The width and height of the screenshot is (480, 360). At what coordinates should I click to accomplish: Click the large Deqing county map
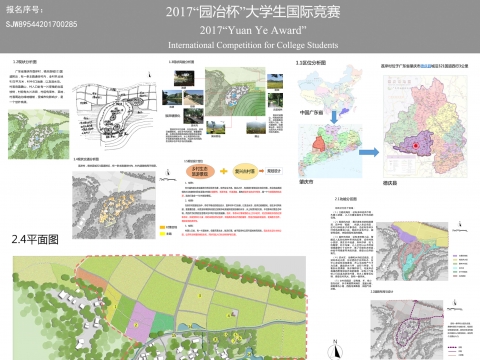pyautogui.click(x=425, y=126)
